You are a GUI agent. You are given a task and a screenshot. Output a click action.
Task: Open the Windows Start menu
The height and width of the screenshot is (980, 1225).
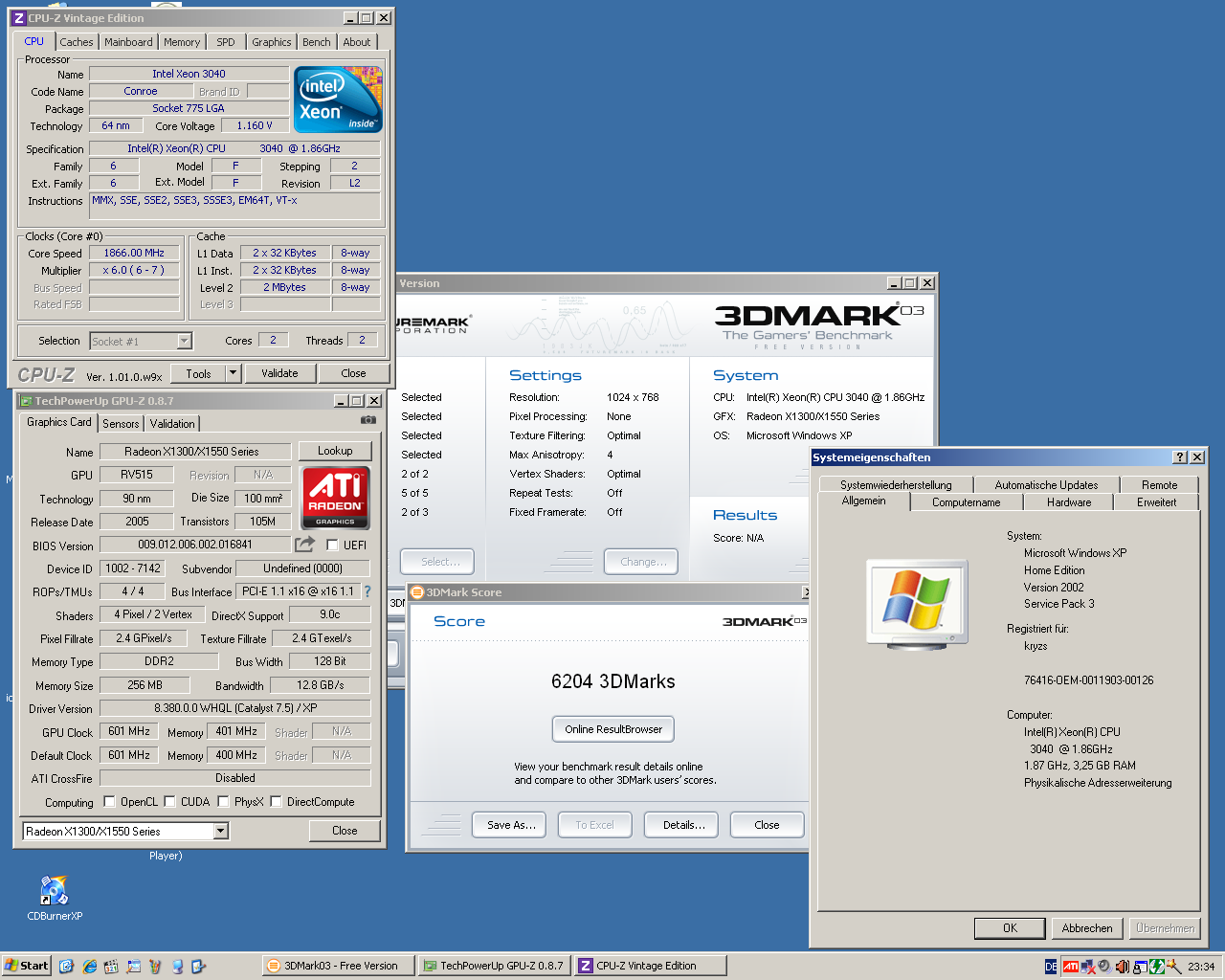[26, 966]
